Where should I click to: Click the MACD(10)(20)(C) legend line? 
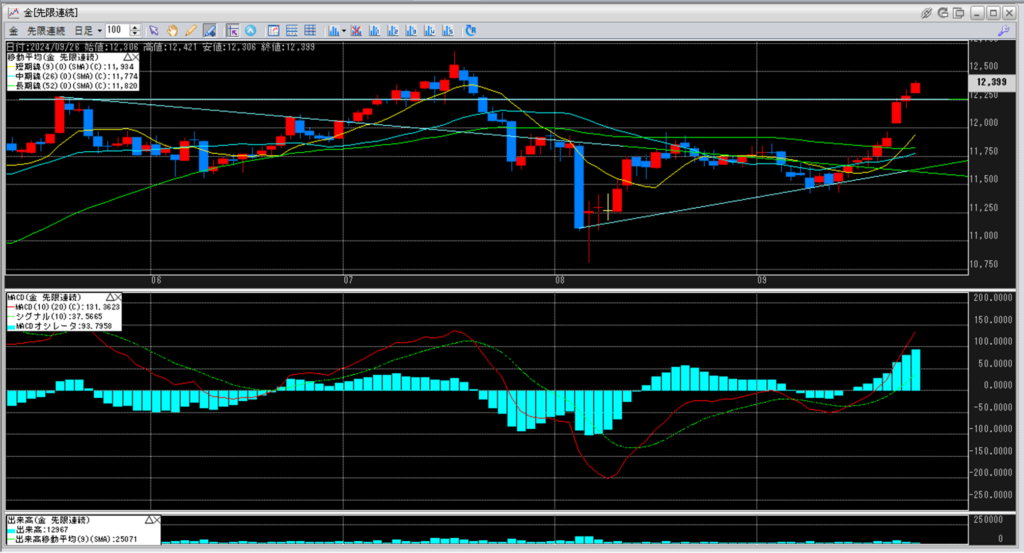pyautogui.click(x=63, y=307)
